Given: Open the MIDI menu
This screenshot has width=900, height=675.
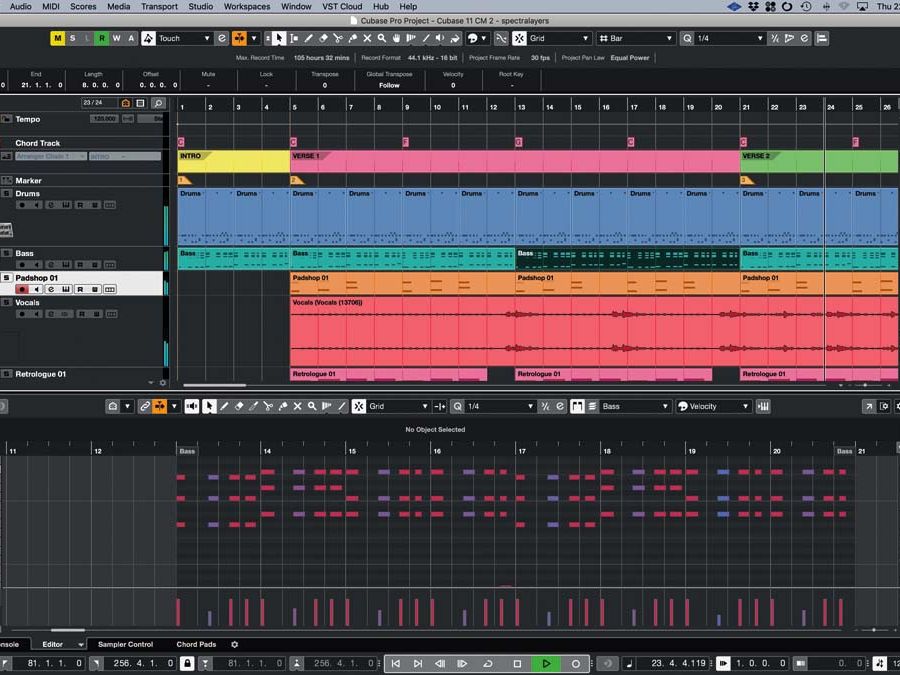Looking at the screenshot, I should [x=51, y=6].
